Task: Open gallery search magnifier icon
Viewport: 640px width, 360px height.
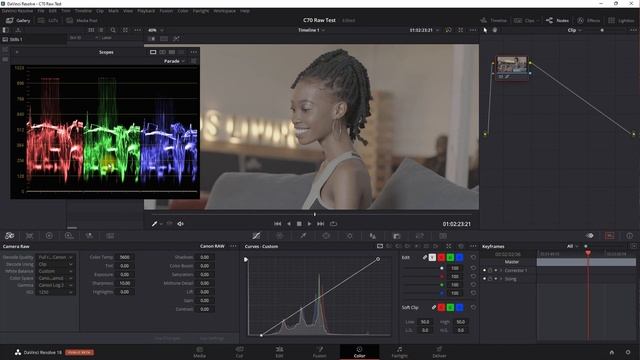Action: pos(113,30)
